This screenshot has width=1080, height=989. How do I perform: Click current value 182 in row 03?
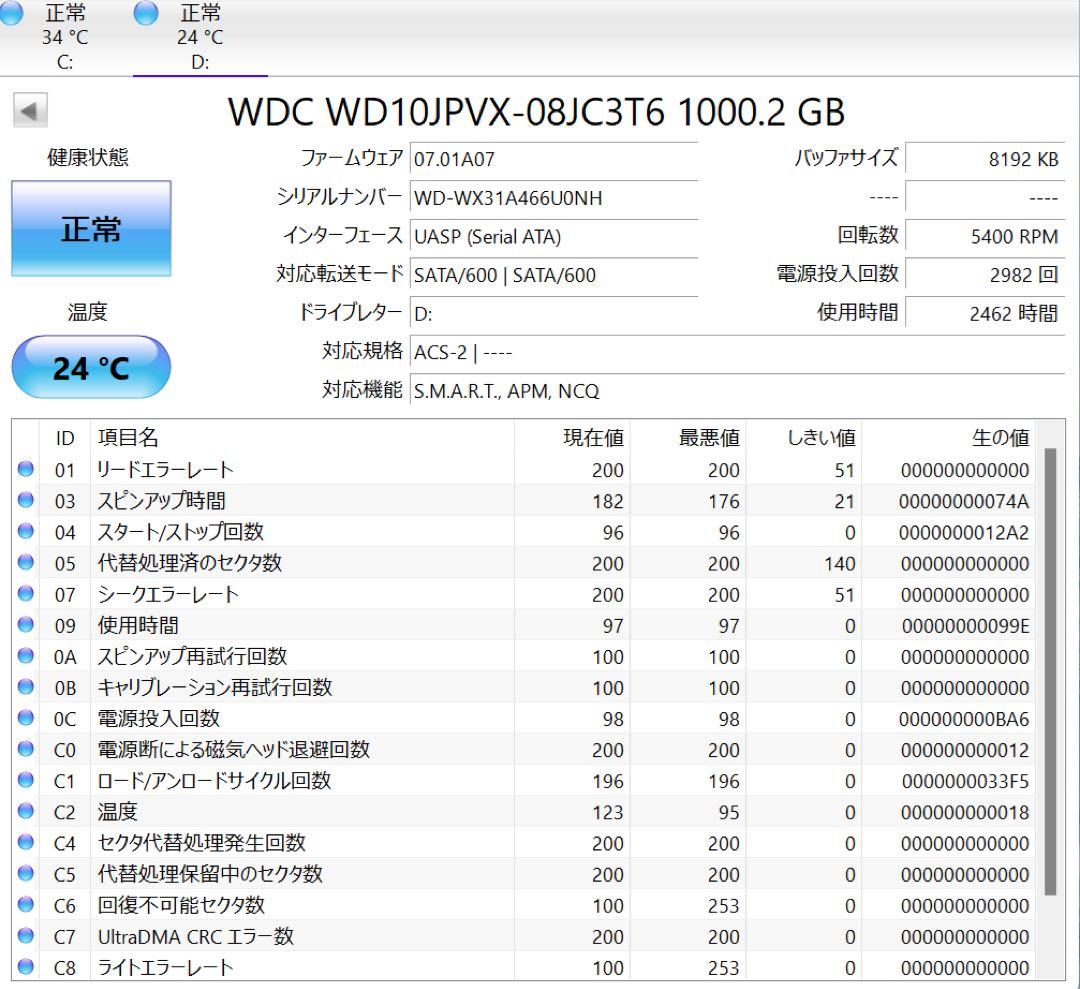[608, 501]
